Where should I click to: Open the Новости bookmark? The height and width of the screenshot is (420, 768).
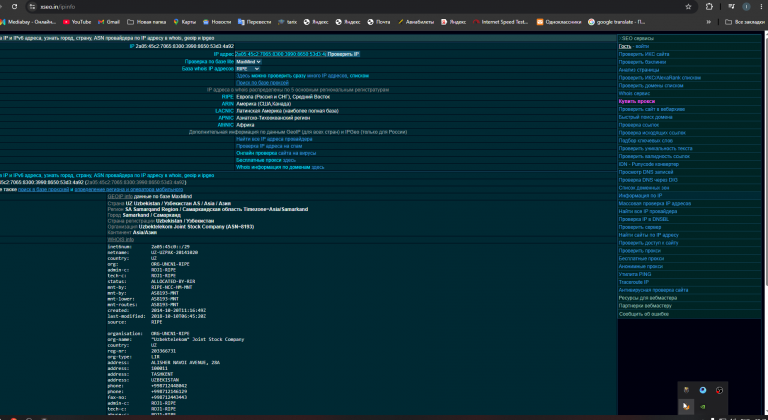(x=217, y=22)
